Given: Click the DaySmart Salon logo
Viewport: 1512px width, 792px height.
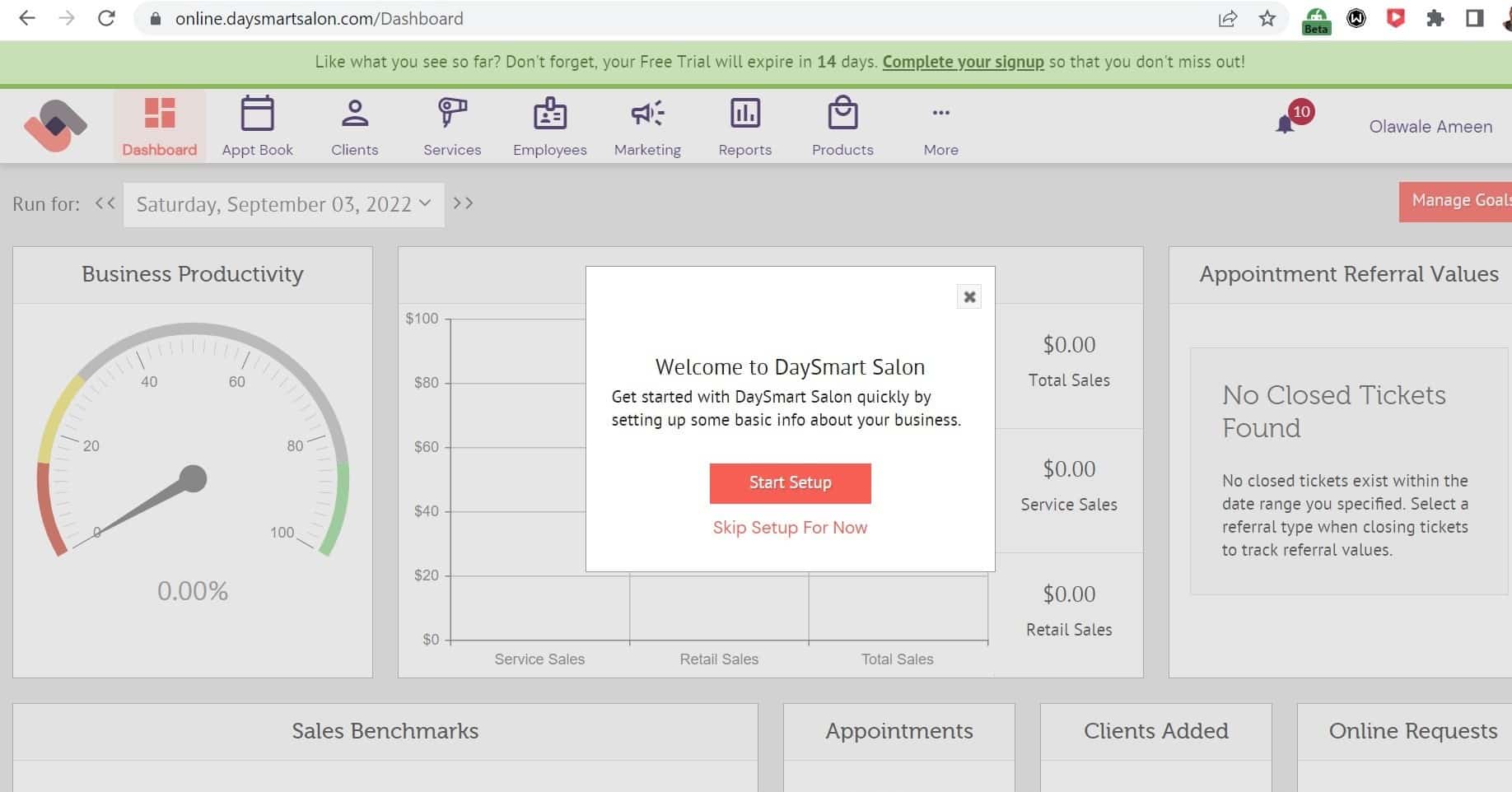Looking at the screenshot, I should pos(55,126).
